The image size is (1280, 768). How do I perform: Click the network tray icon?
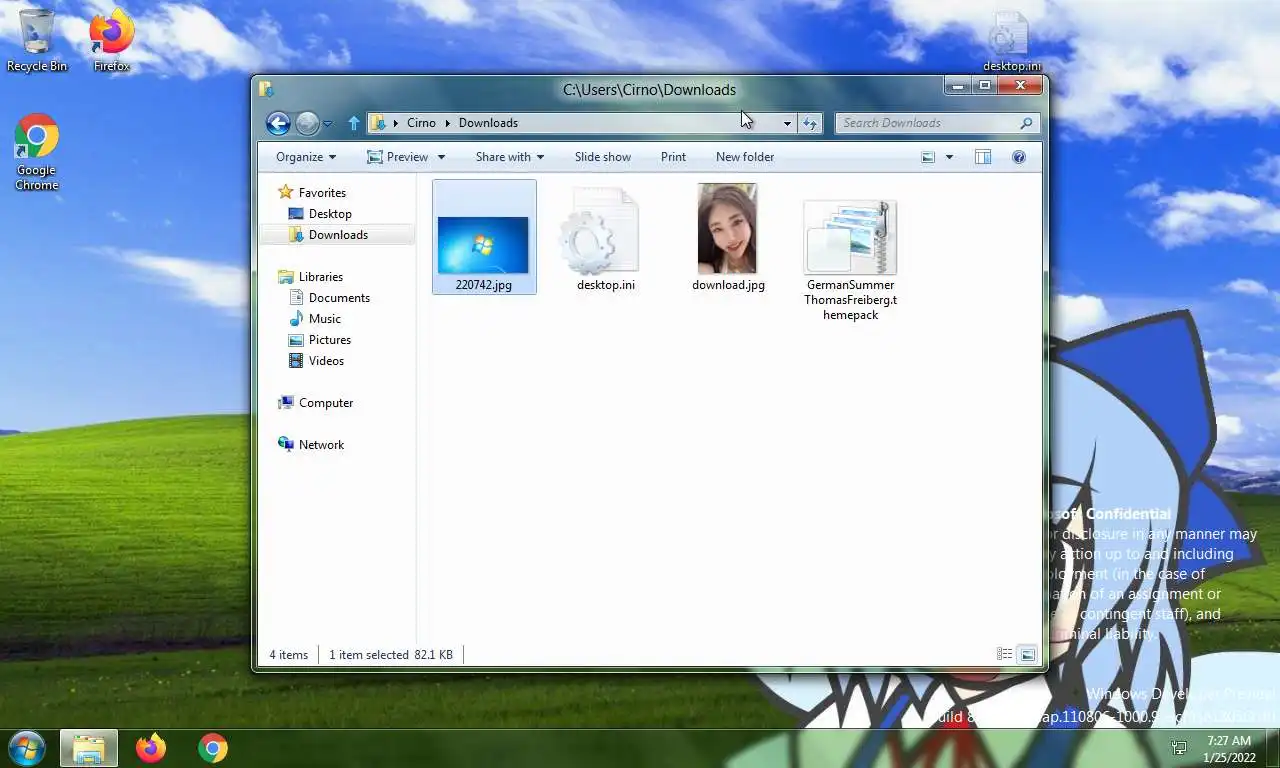pos(1179,748)
